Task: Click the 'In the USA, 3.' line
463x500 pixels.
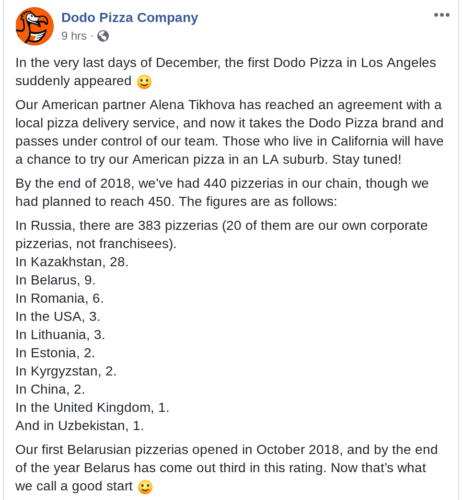Action: point(58,317)
